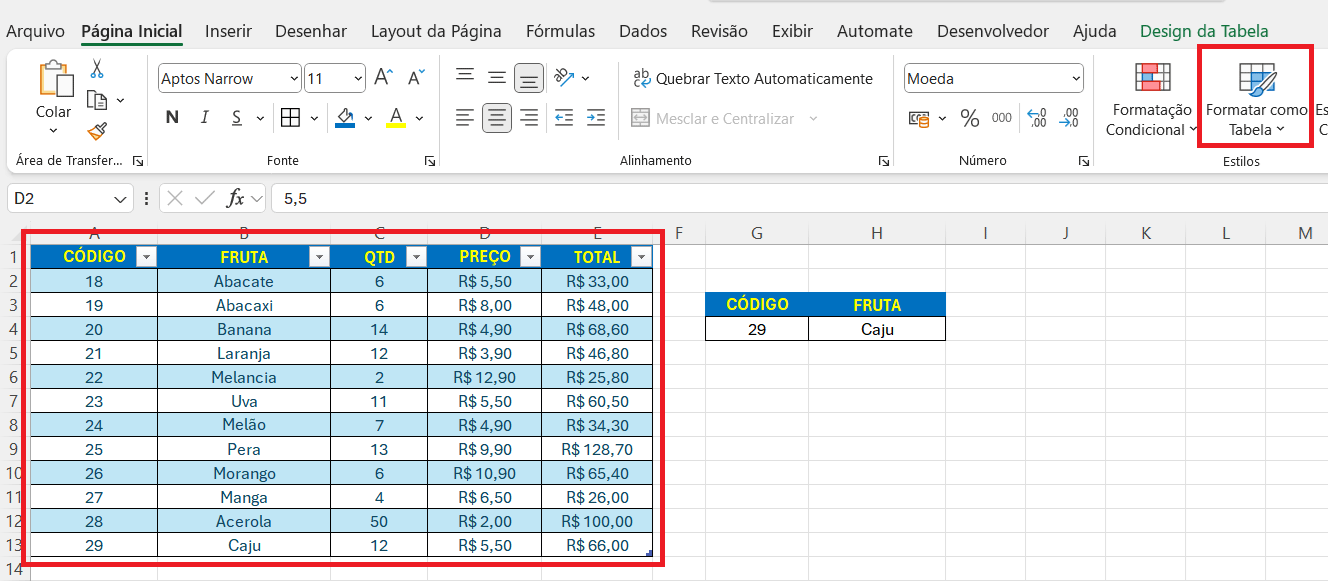Click the Increase Indent icon

596,118
